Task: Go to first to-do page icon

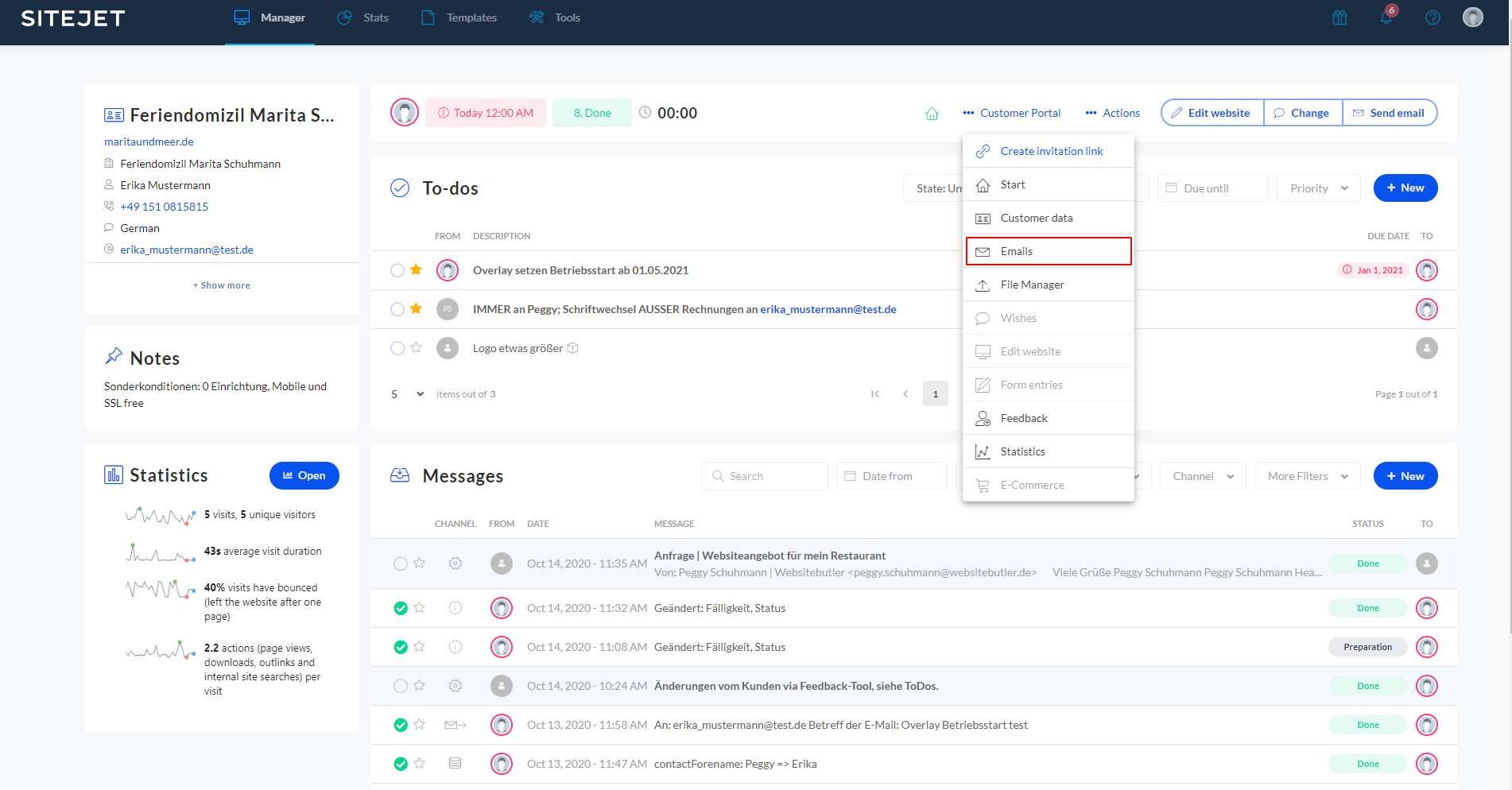Action: 875,394
